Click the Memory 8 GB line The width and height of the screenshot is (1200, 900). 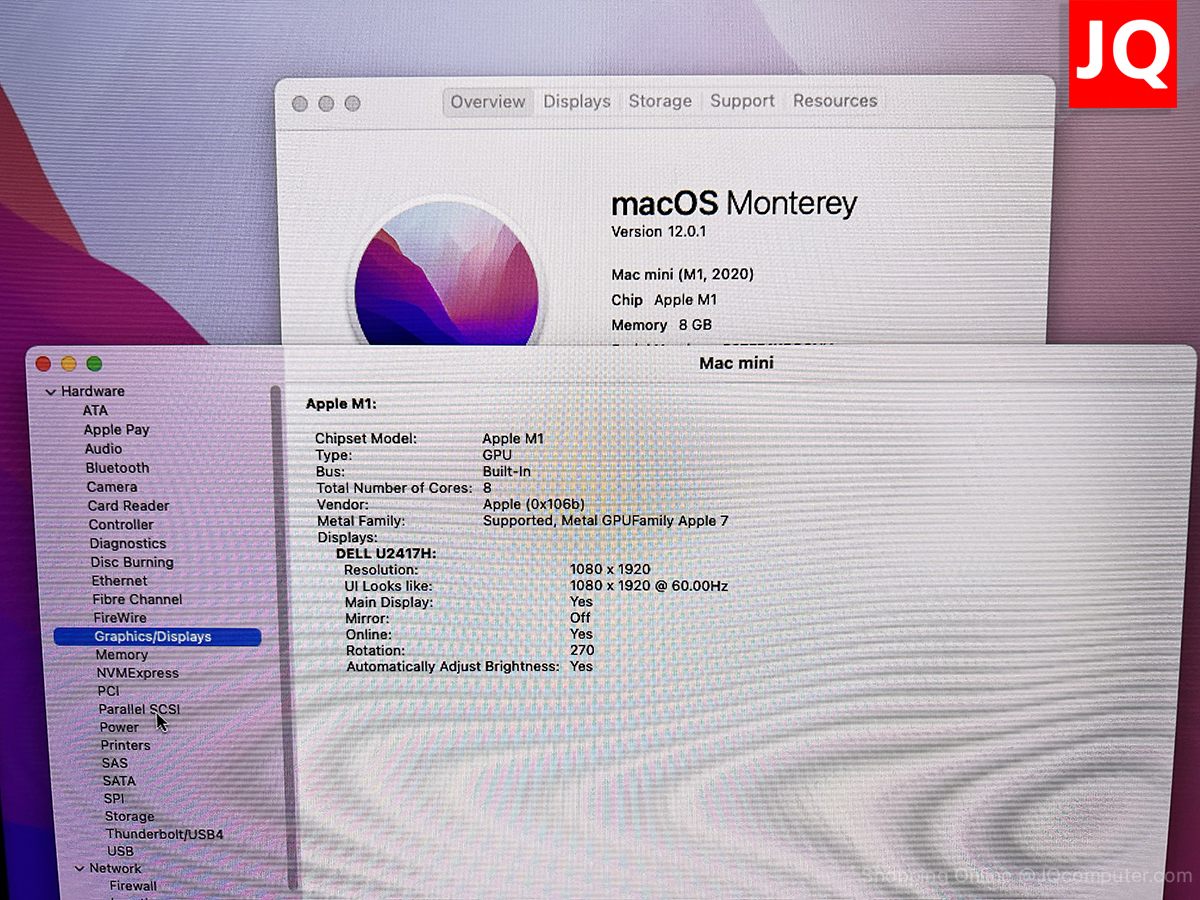point(662,325)
